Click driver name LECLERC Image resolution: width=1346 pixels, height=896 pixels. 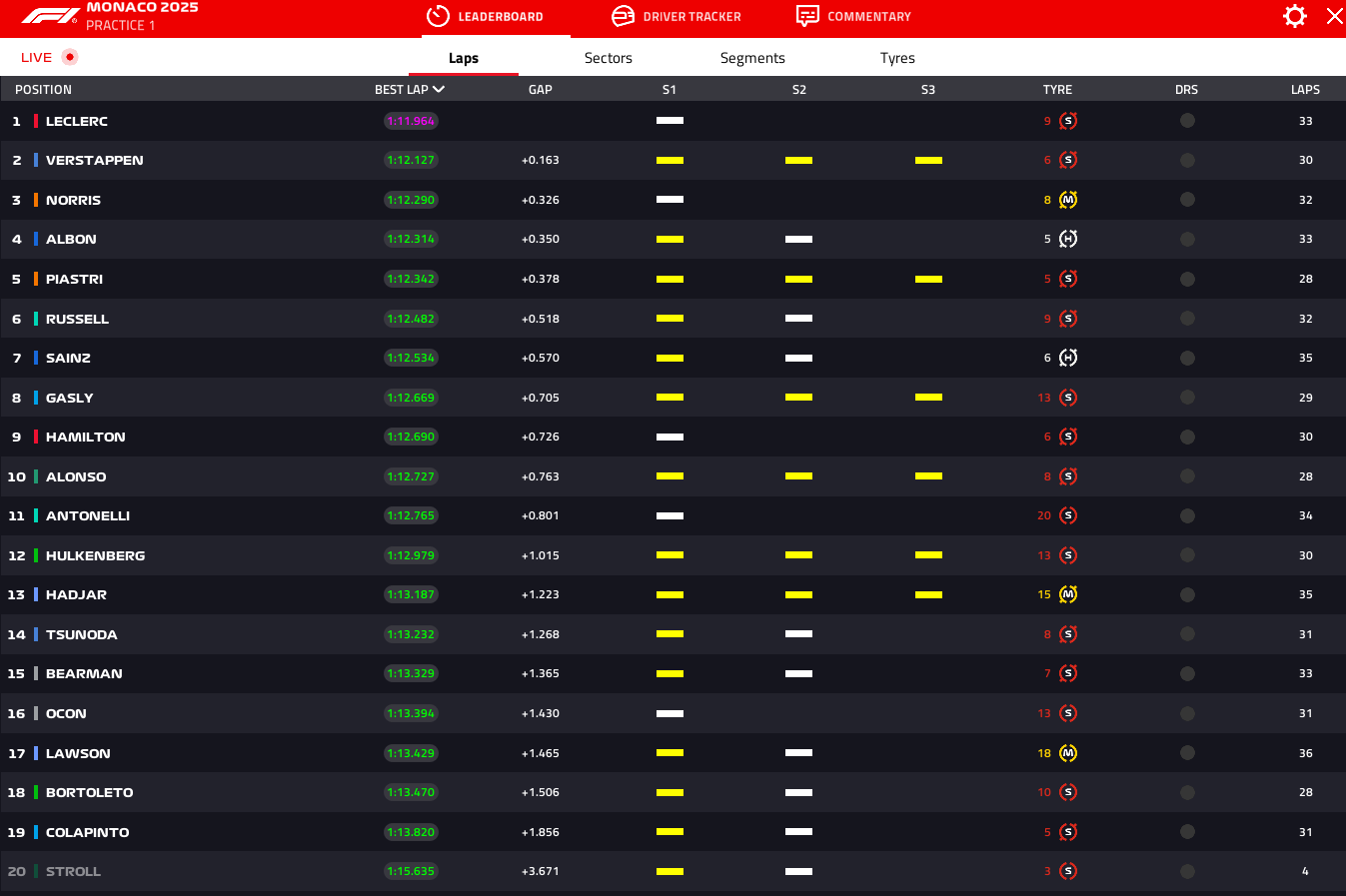coord(77,121)
